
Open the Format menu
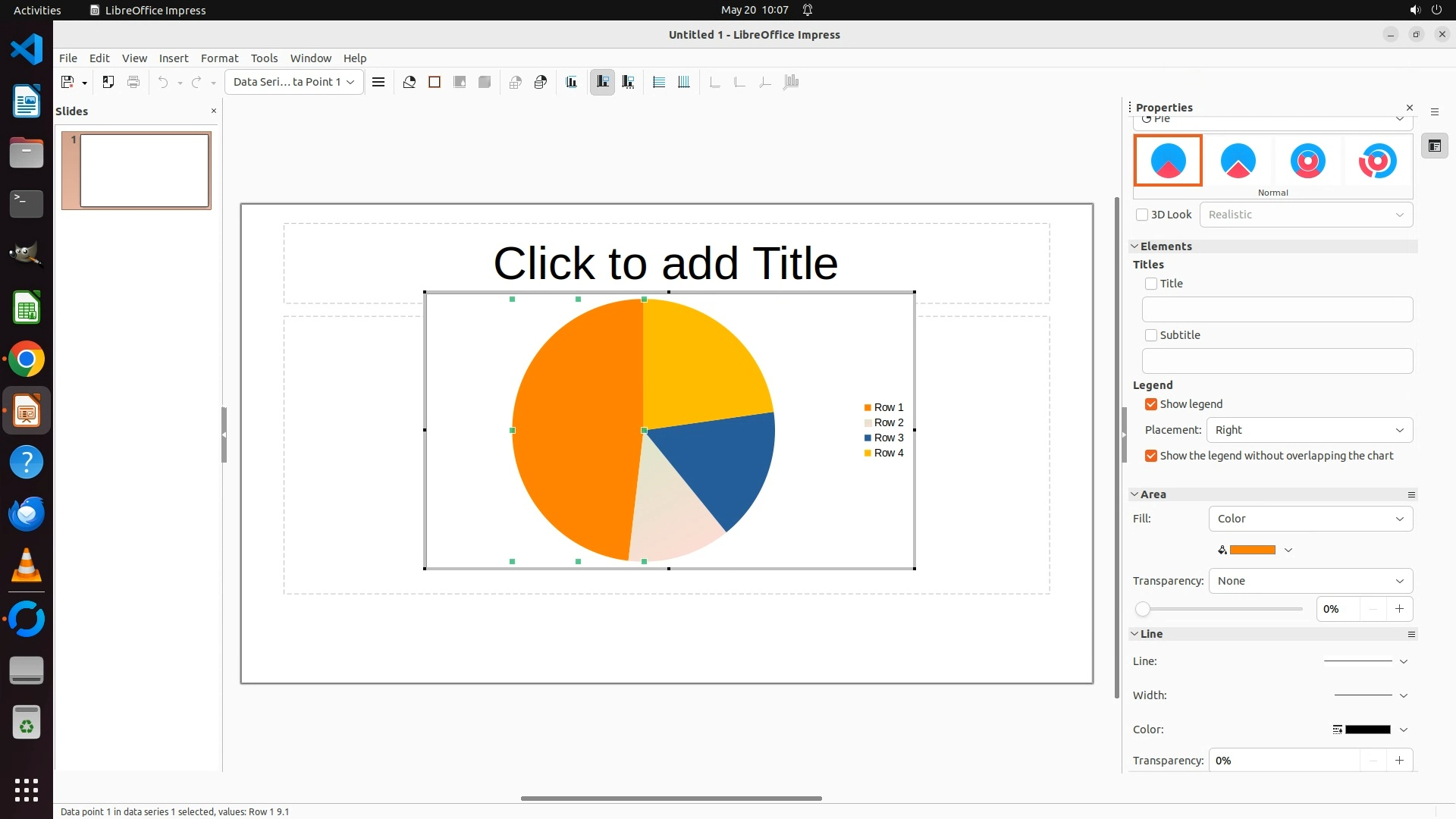(219, 58)
